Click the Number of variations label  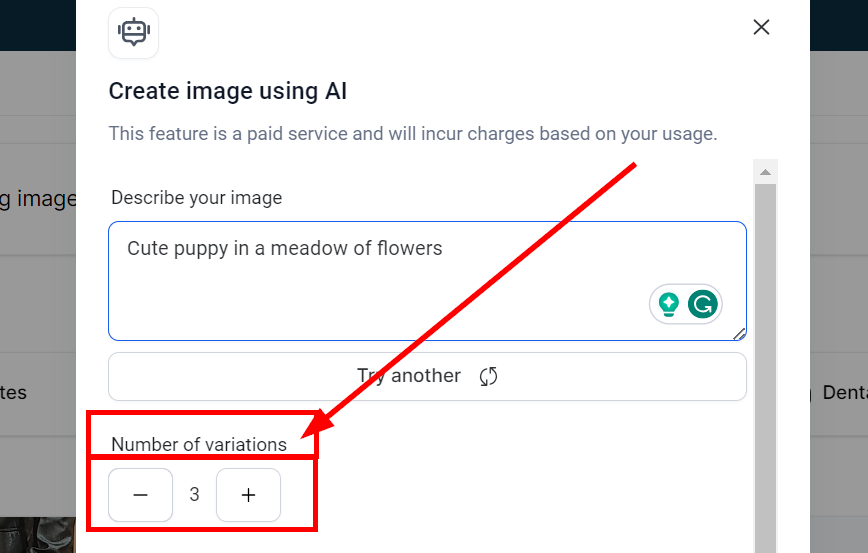tap(199, 445)
